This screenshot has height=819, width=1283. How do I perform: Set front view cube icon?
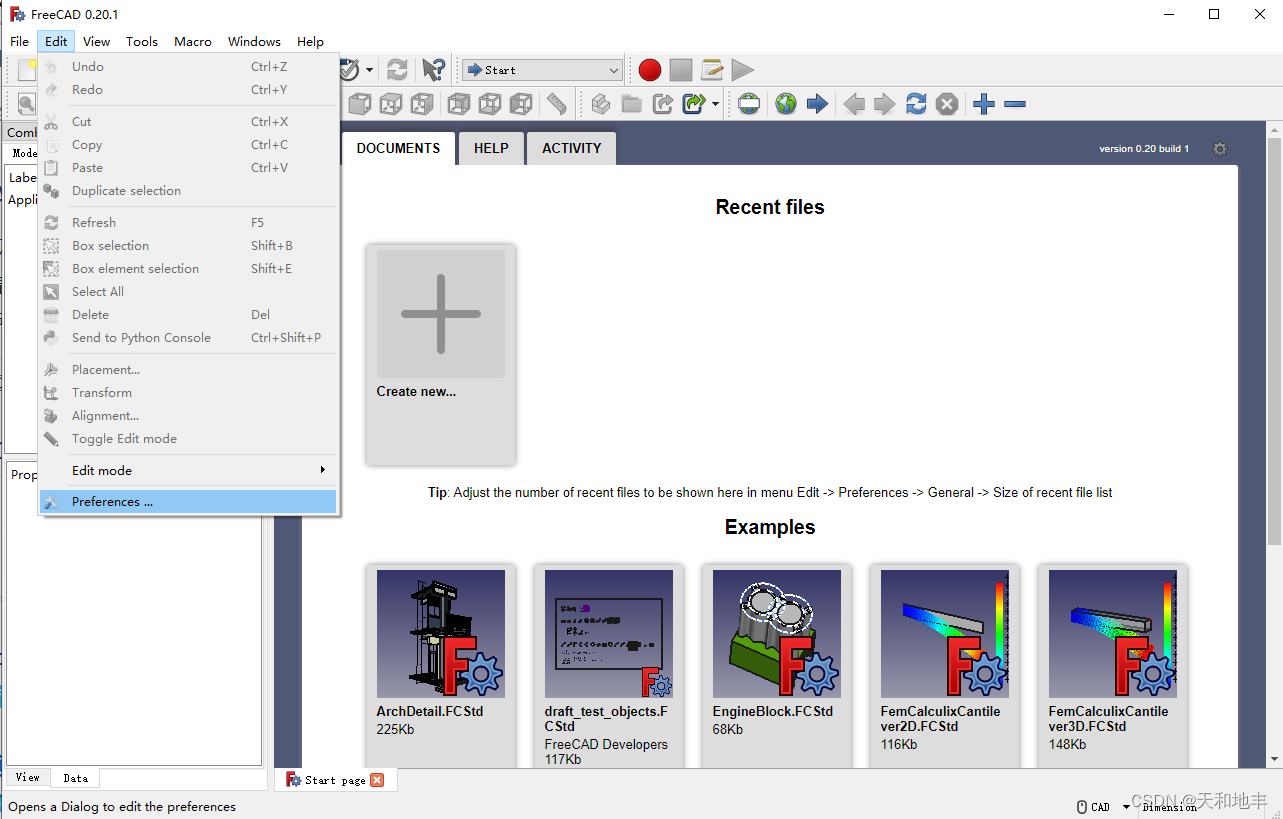pos(359,104)
